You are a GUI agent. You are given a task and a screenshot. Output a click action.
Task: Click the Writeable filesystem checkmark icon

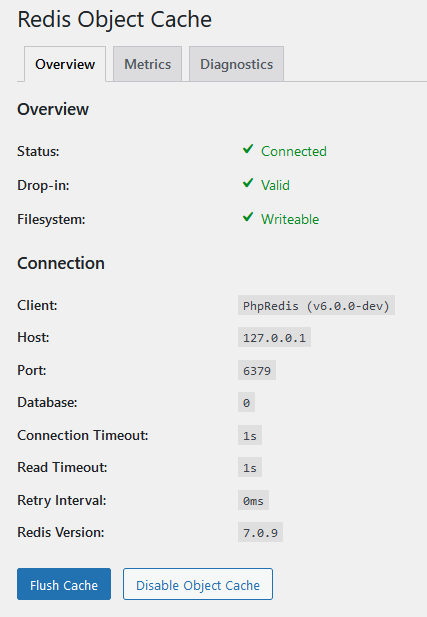click(x=248, y=217)
